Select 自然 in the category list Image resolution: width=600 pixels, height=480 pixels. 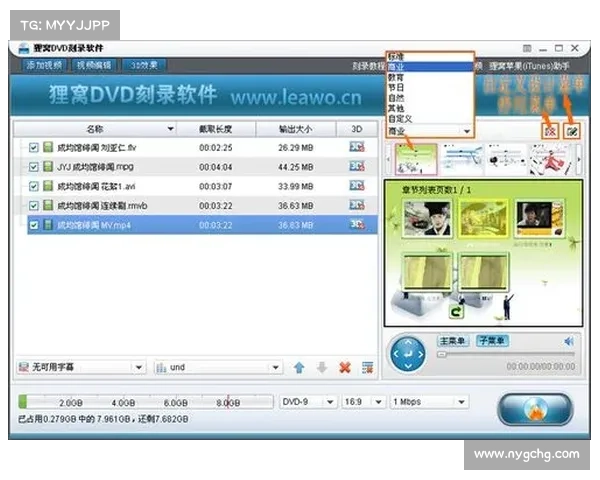coord(430,98)
